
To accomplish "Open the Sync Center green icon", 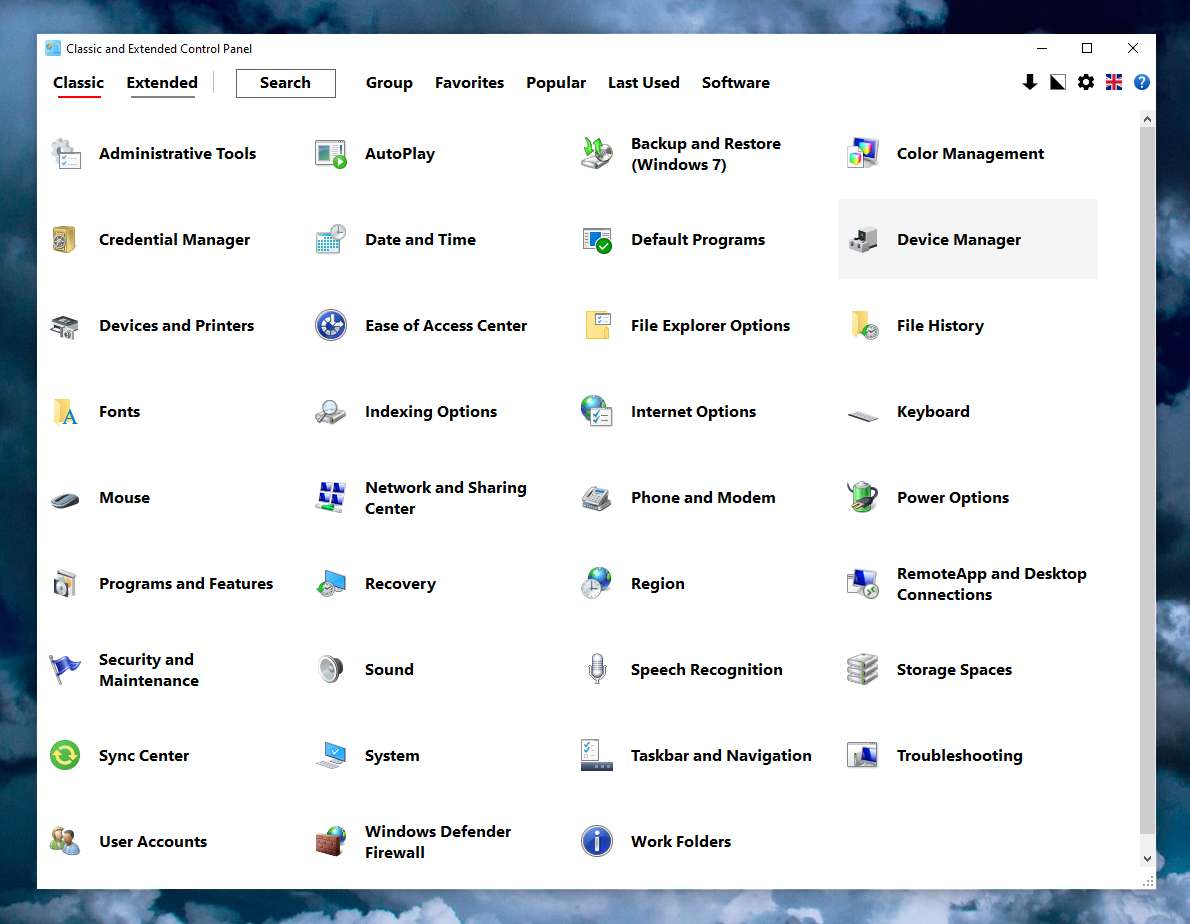I will point(65,756).
